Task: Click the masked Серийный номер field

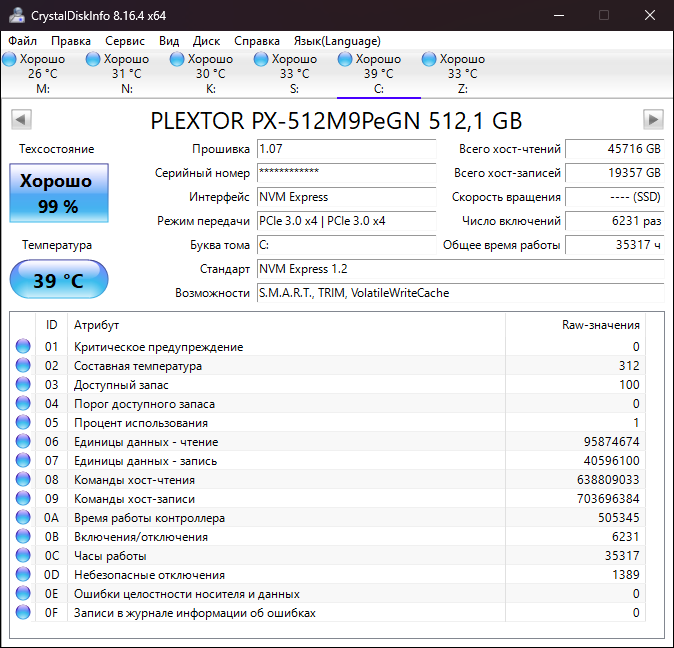Action: pyautogui.click(x=346, y=173)
